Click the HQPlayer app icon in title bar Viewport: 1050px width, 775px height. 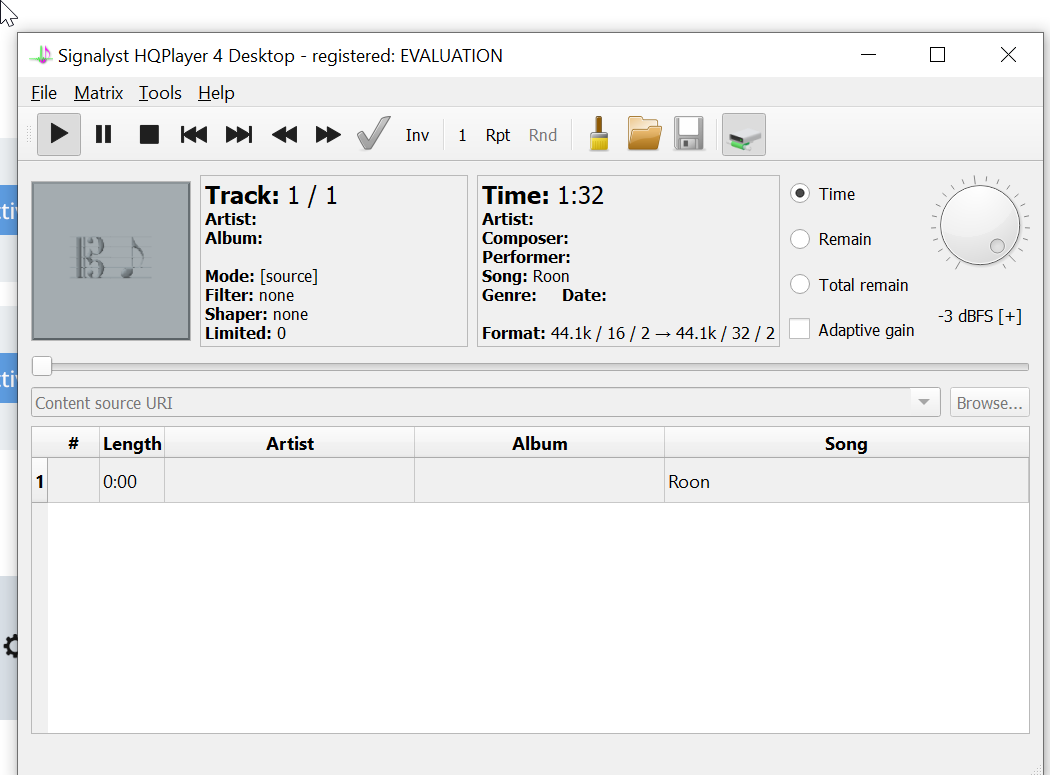tap(42, 56)
